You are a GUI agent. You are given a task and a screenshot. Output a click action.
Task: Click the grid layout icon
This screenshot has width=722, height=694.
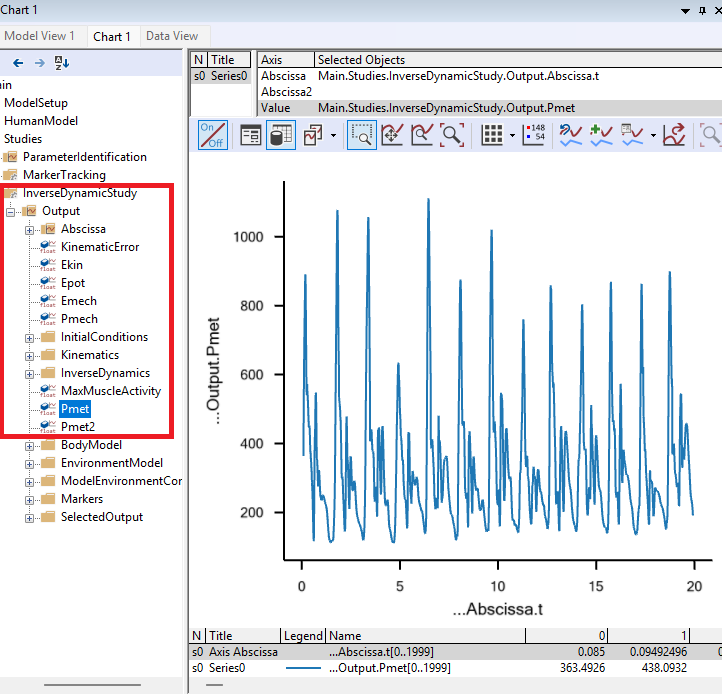[491, 135]
